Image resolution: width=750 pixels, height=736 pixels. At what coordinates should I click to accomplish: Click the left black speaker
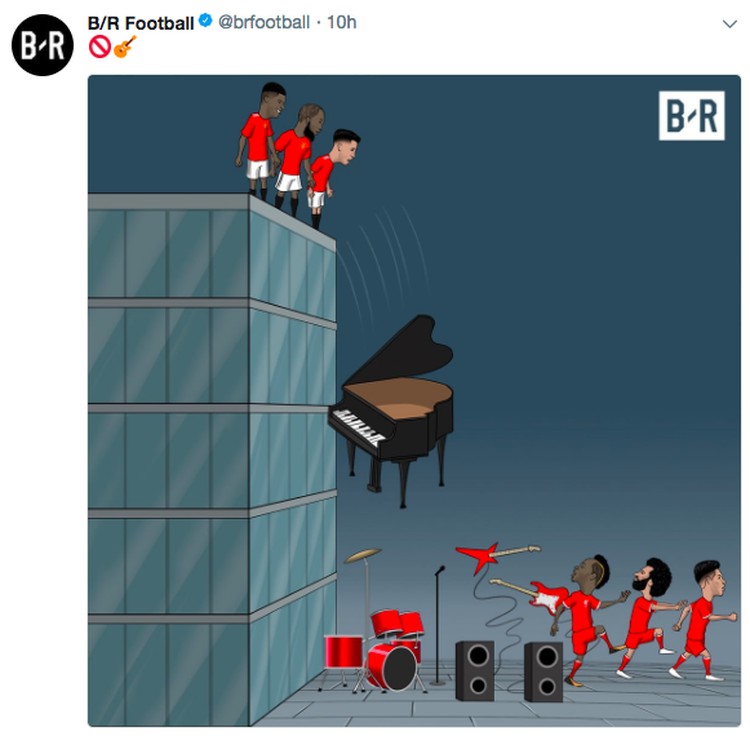(x=474, y=670)
